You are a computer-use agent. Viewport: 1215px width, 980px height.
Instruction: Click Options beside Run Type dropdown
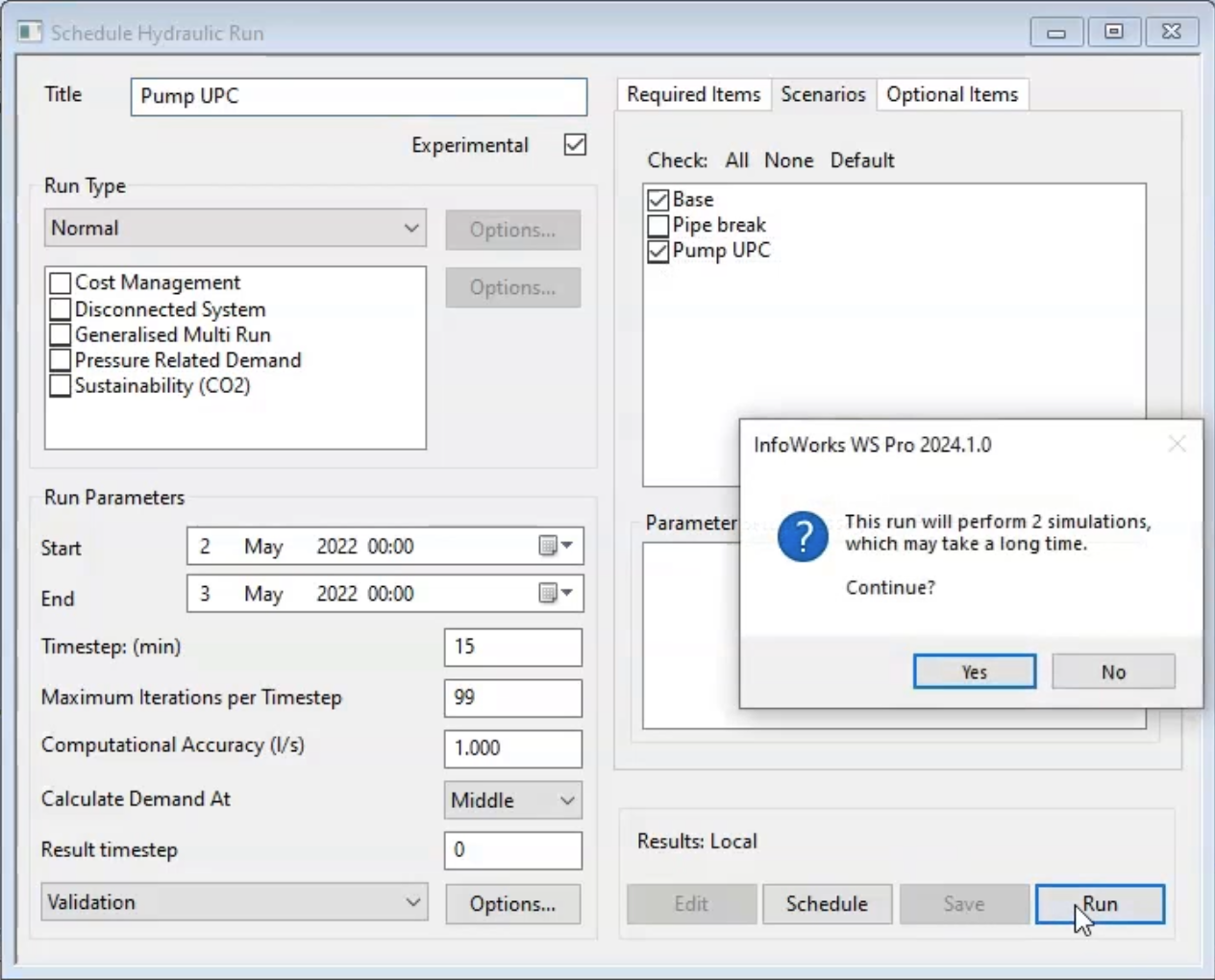(512, 230)
